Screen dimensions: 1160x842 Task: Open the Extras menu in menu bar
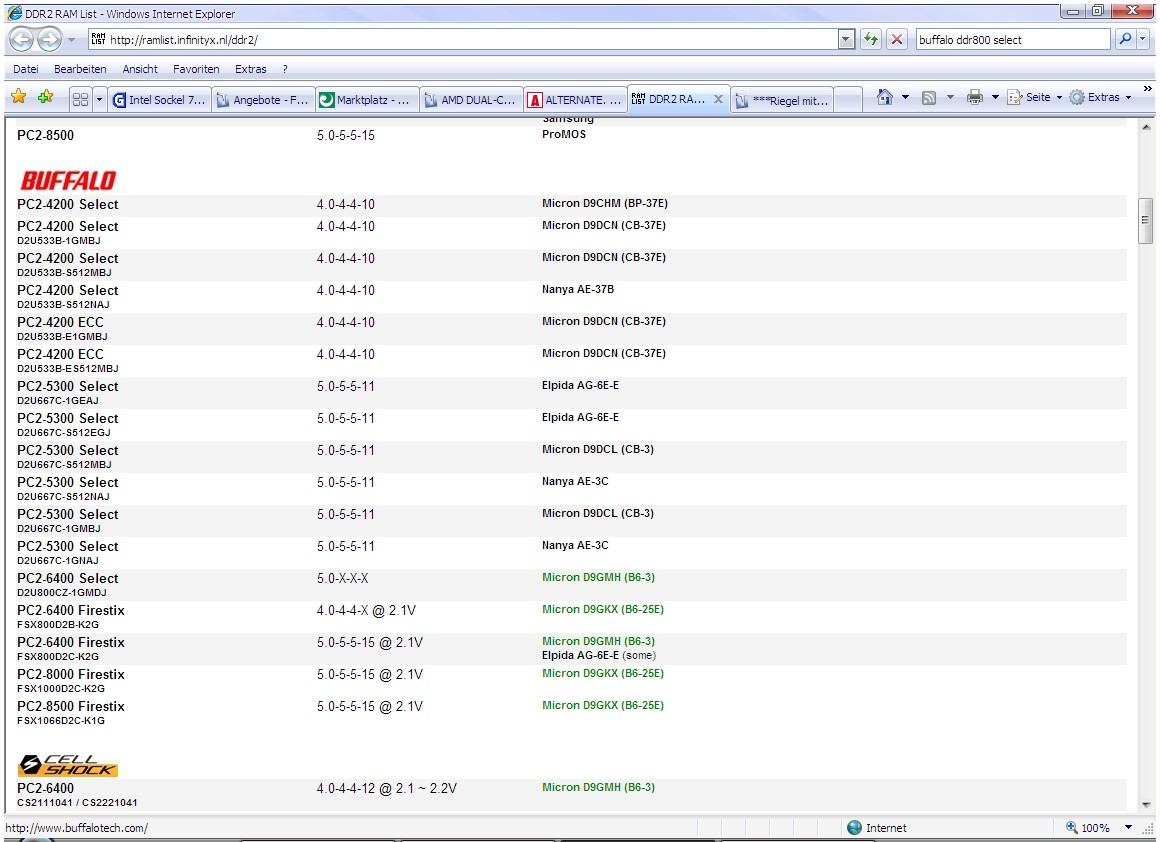pos(251,69)
